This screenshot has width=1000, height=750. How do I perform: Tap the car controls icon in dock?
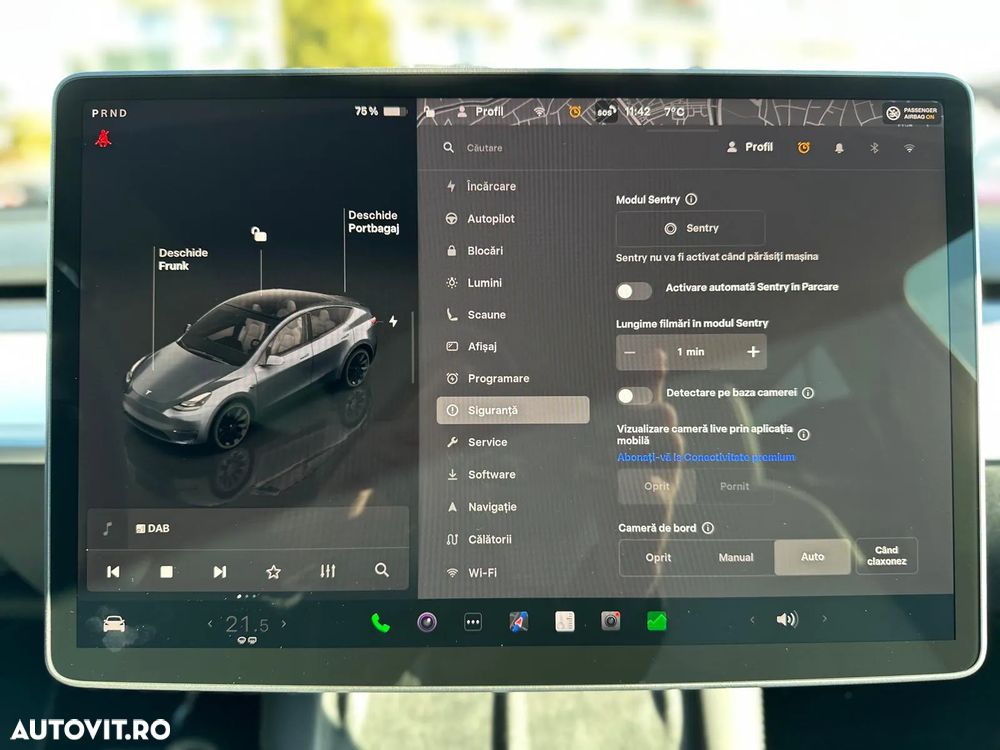[114, 624]
